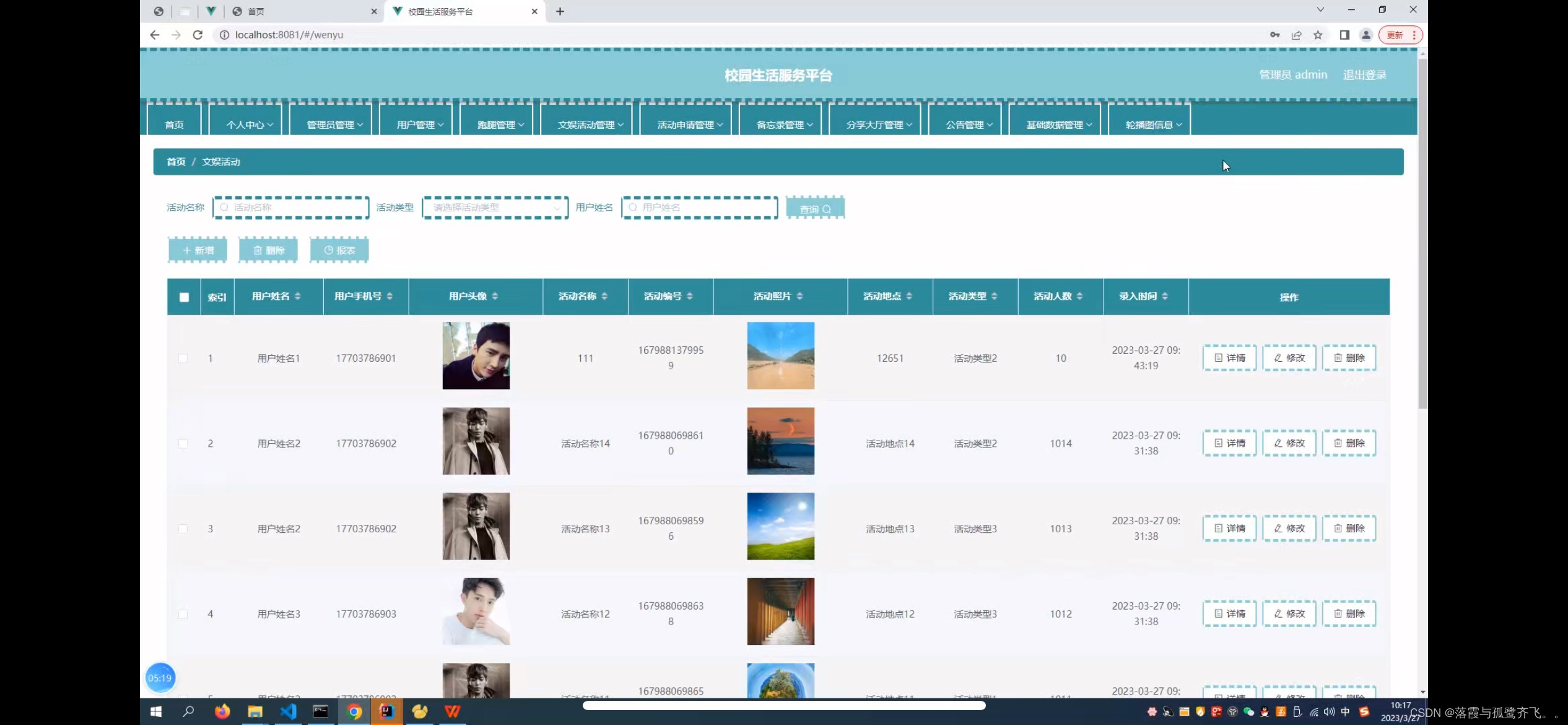Open a new browser tab with plus icon
The image size is (1568, 725).
560,11
